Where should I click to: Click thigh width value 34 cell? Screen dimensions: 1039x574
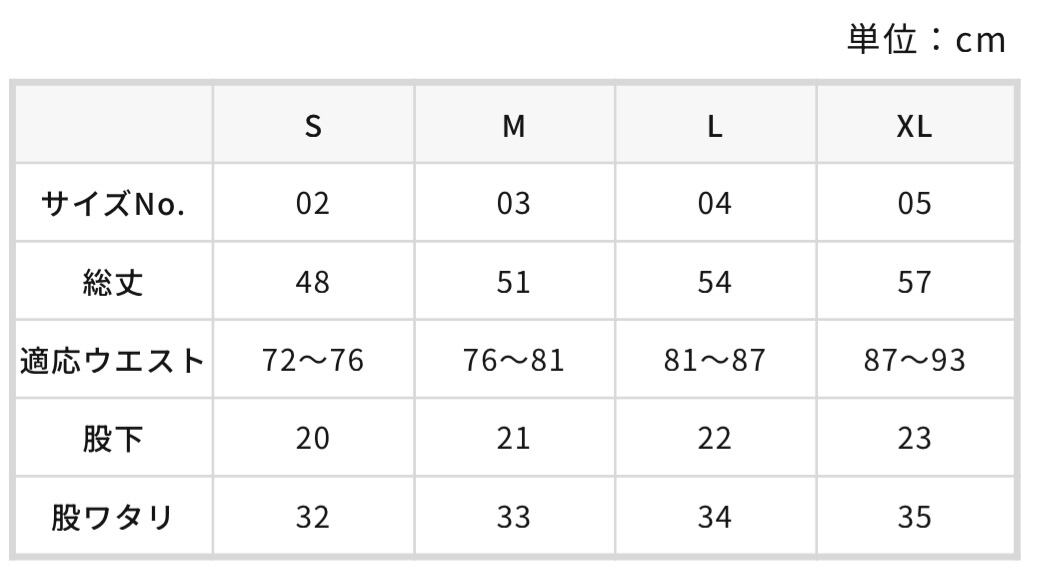pos(714,518)
